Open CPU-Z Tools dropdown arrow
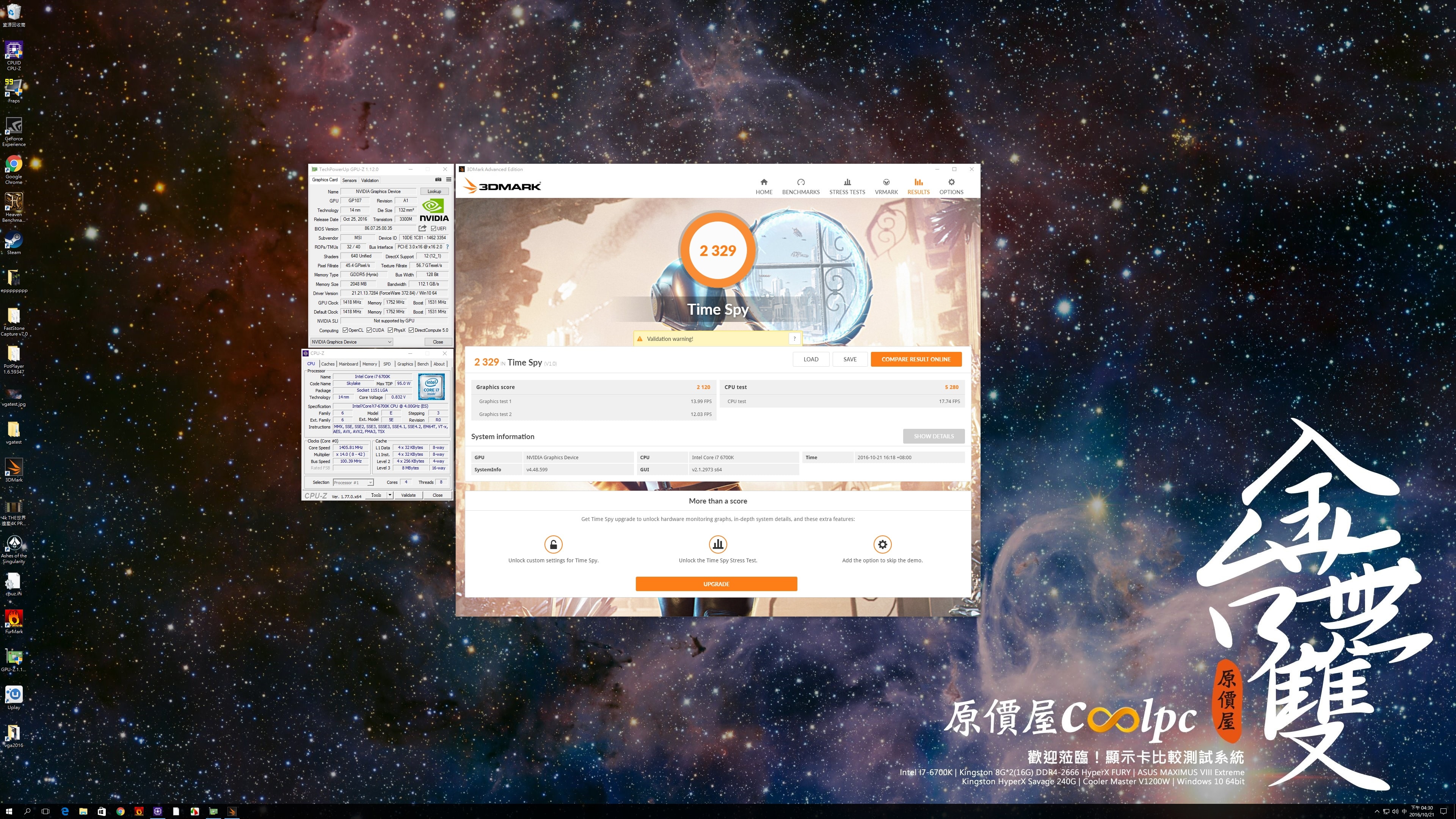 [x=389, y=495]
